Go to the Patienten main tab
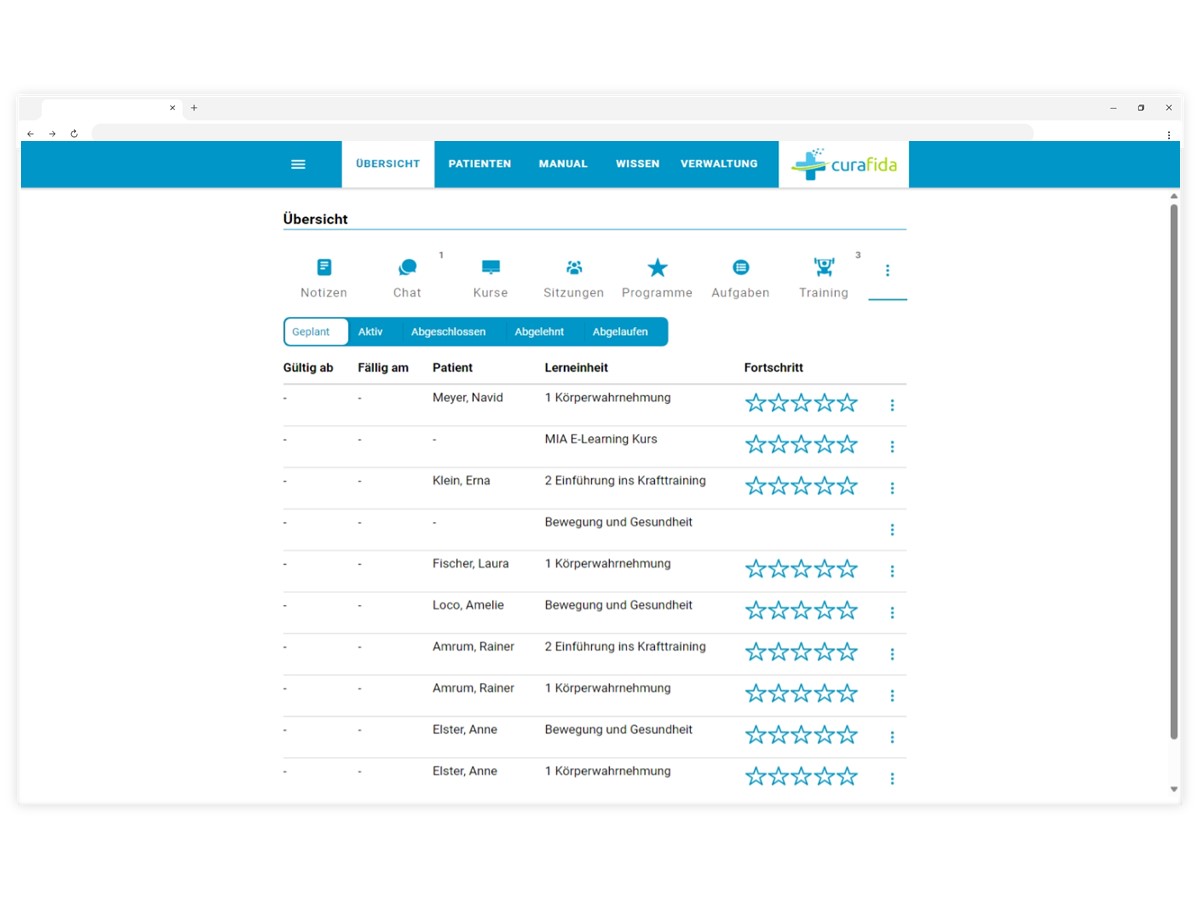 click(480, 164)
